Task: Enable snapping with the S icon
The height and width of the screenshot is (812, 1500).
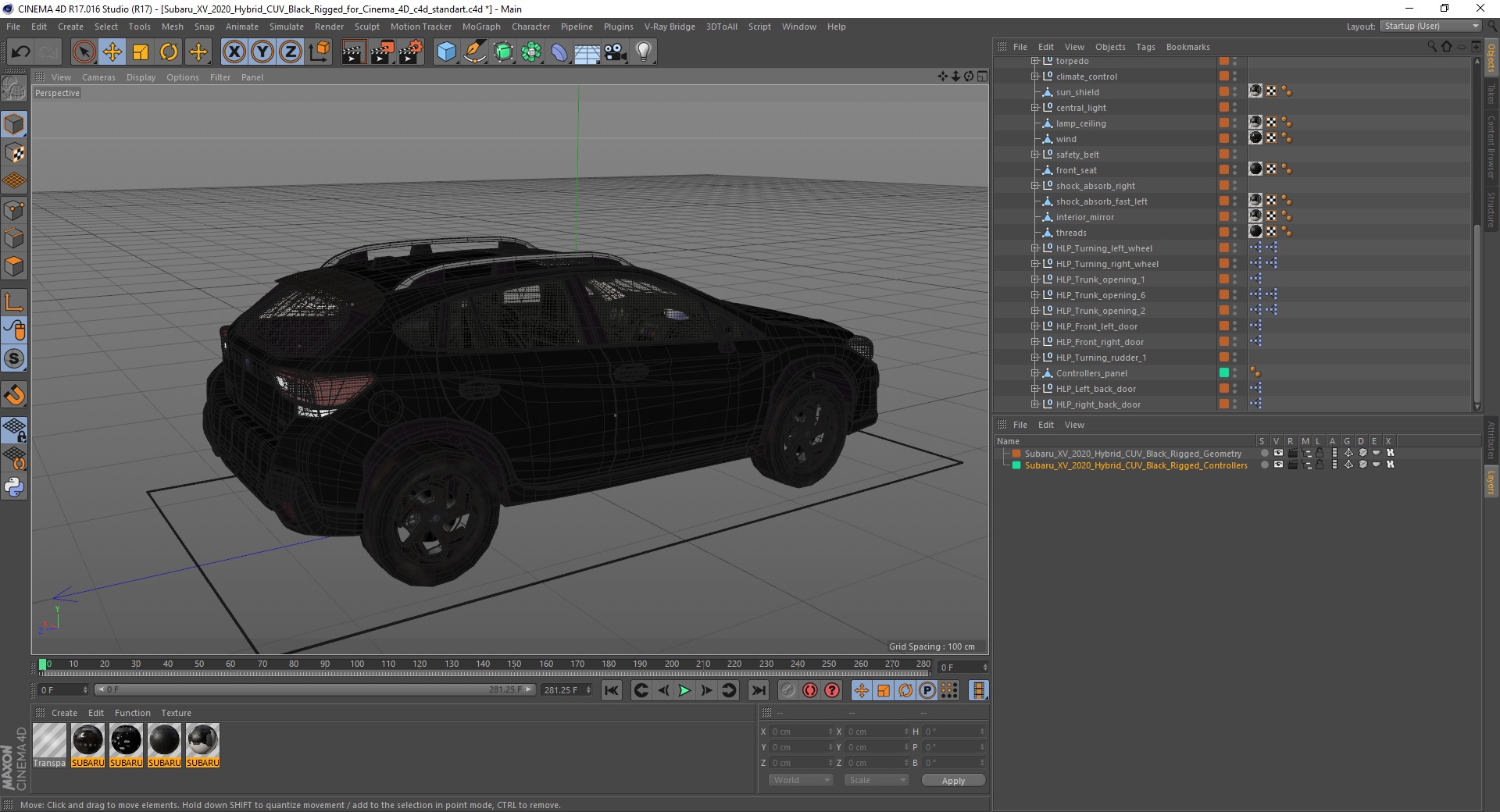Action: (14, 359)
